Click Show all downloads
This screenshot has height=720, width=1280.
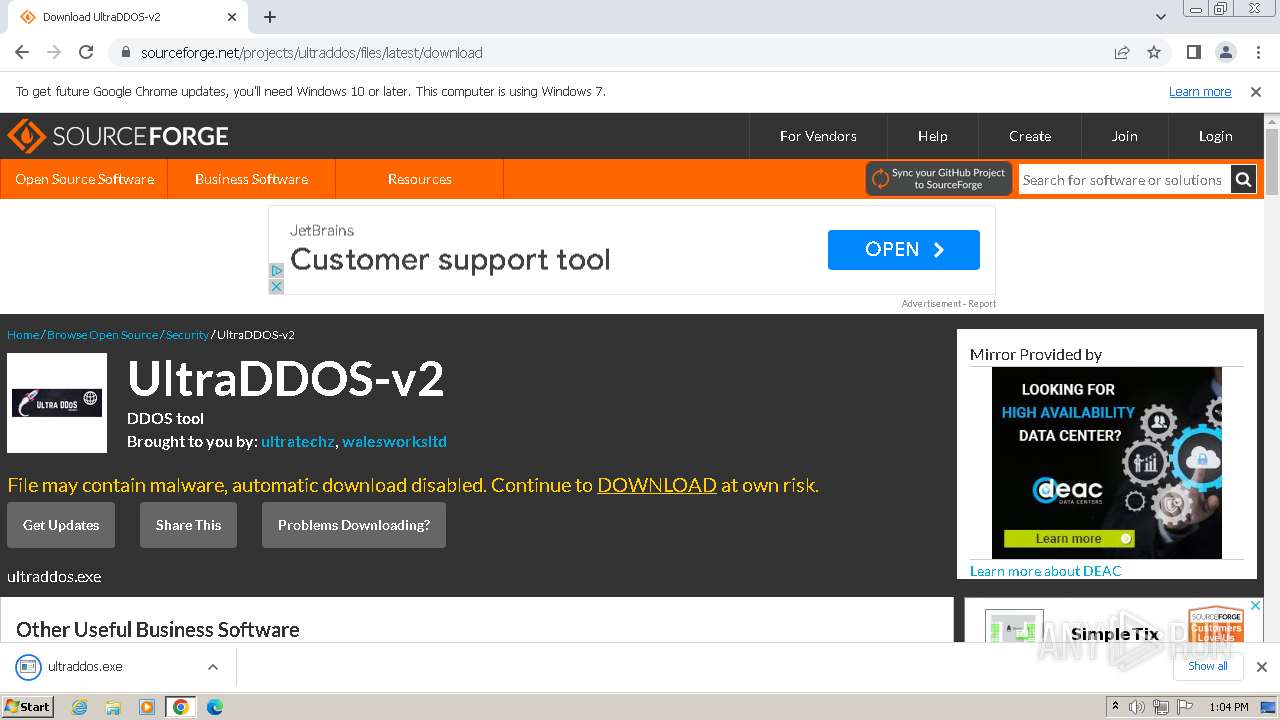click(1208, 666)
